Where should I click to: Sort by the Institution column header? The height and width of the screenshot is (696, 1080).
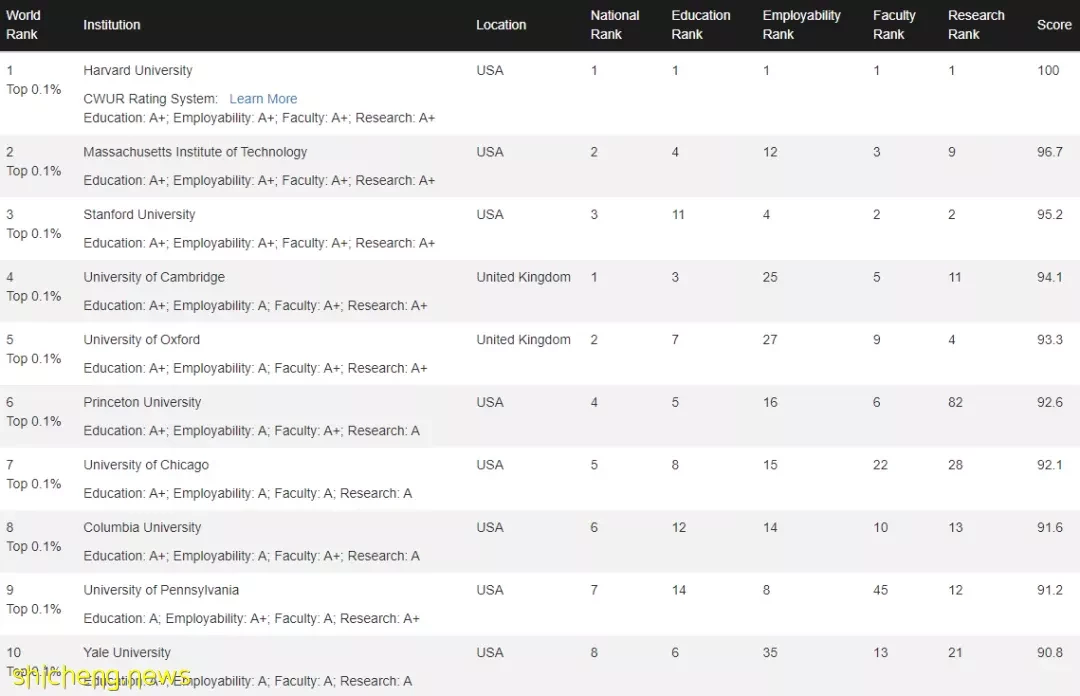pos(112,25)
